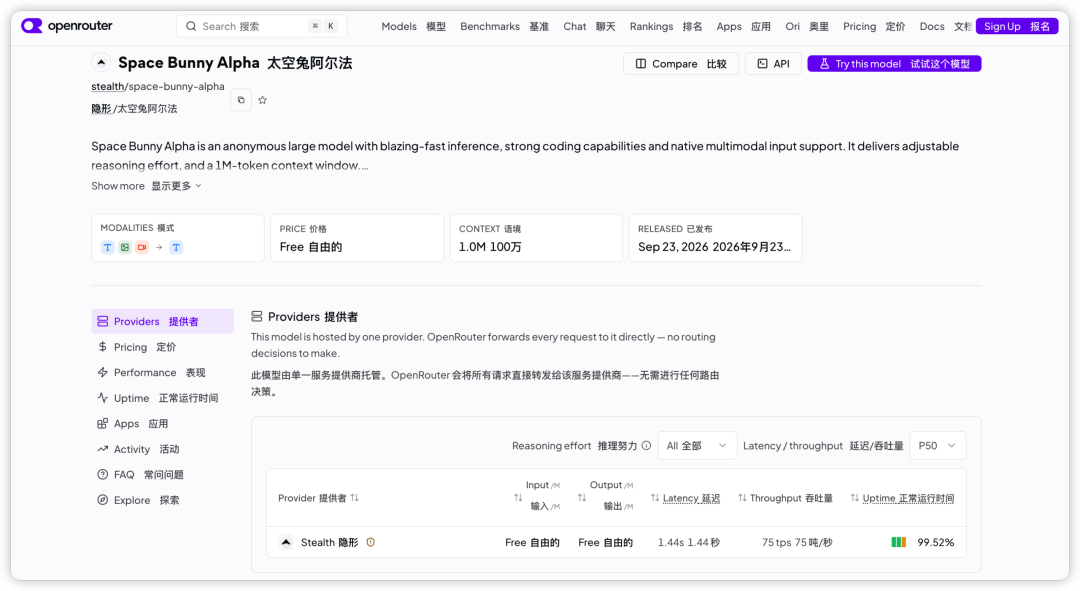Click the model avatar icon near title
Screen dimensions: 1080x591
[101, 63]
